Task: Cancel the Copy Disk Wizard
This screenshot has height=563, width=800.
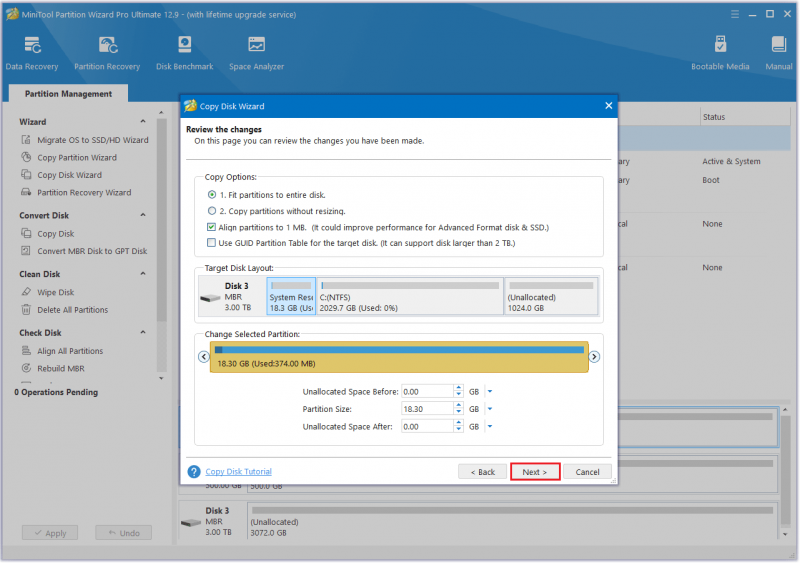Action: [587, 472]
